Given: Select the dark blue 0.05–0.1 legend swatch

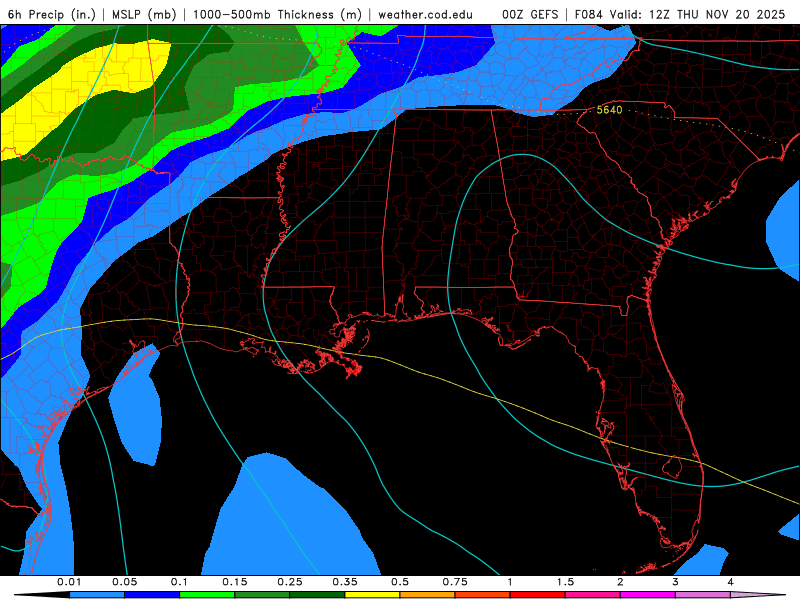Looking at the screenshot, I should pos(152,595).
